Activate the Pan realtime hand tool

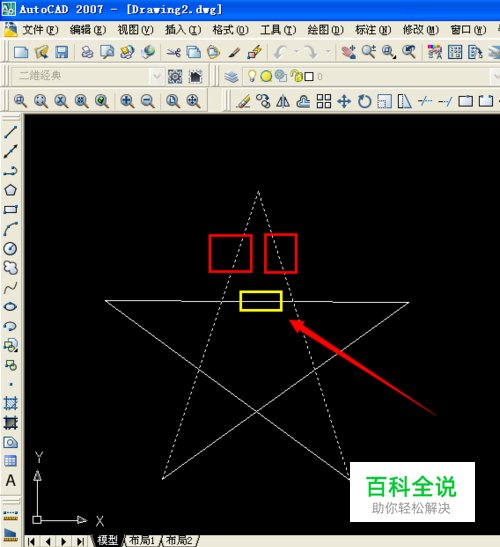pyautogui.click(x=349, y=52)
